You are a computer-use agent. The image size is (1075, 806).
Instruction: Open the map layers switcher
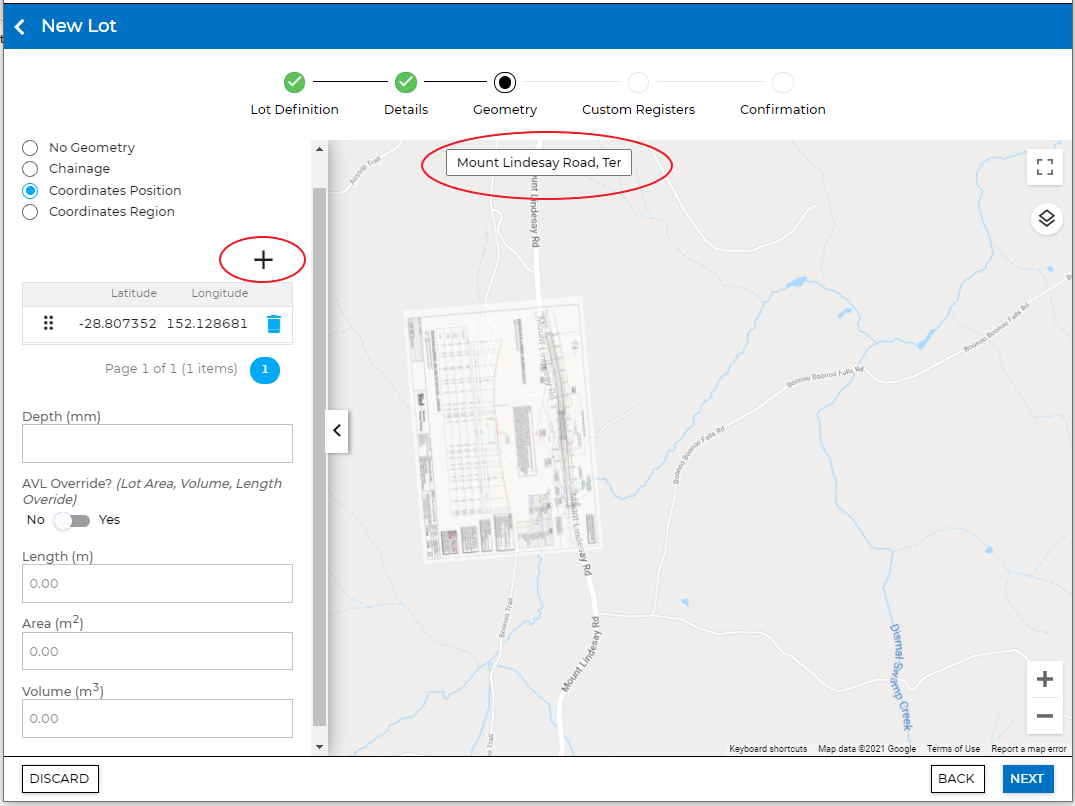(1045, 218)
